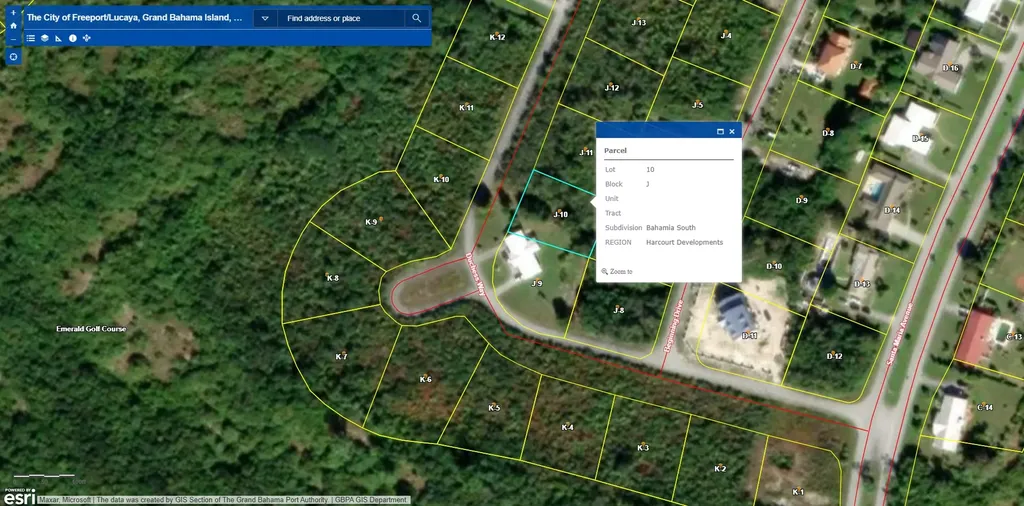Open the map layers panel
The height and width of the screenshot is (506, 1024).
(45, 38)
